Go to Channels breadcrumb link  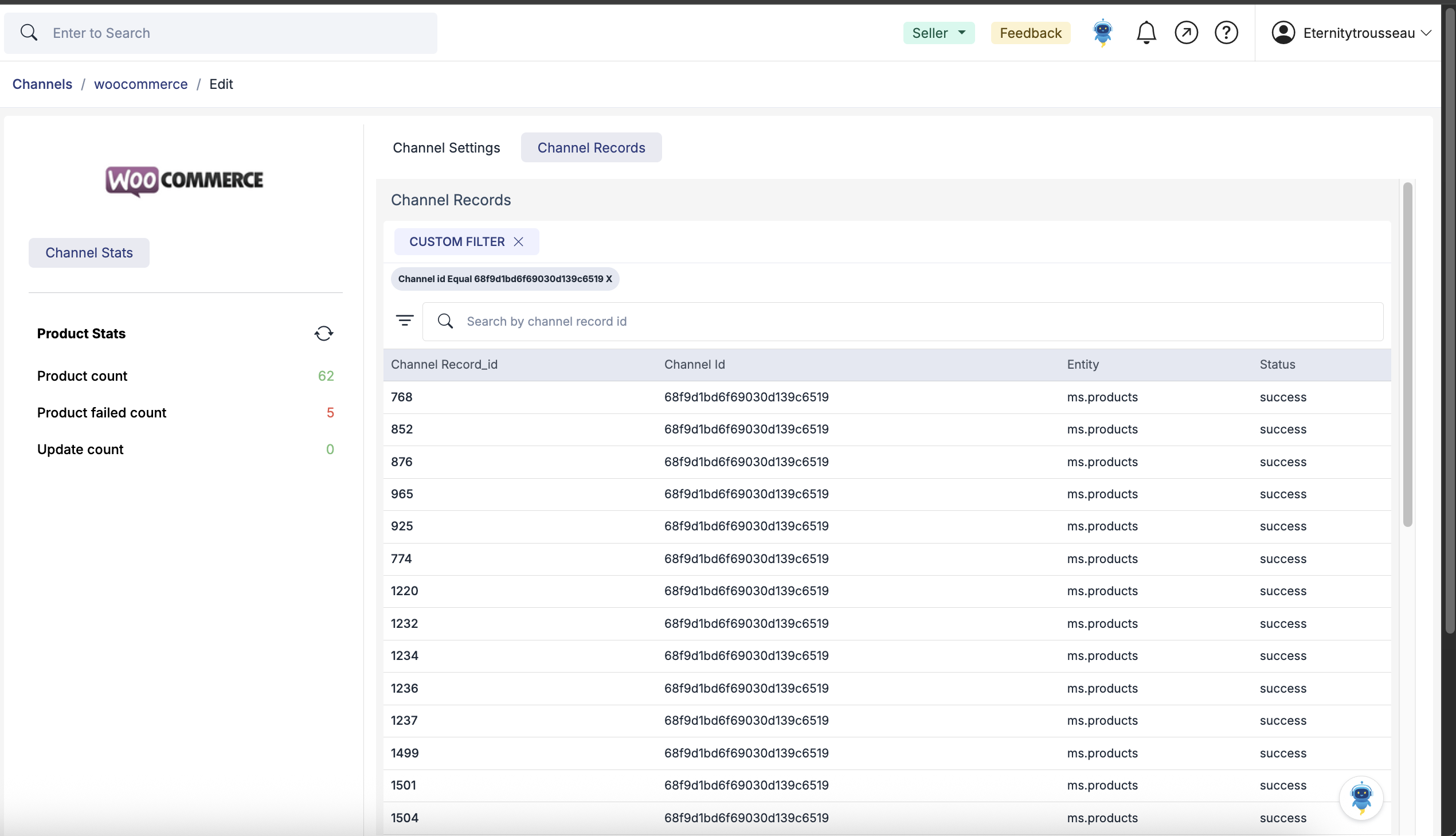(42, 84)
